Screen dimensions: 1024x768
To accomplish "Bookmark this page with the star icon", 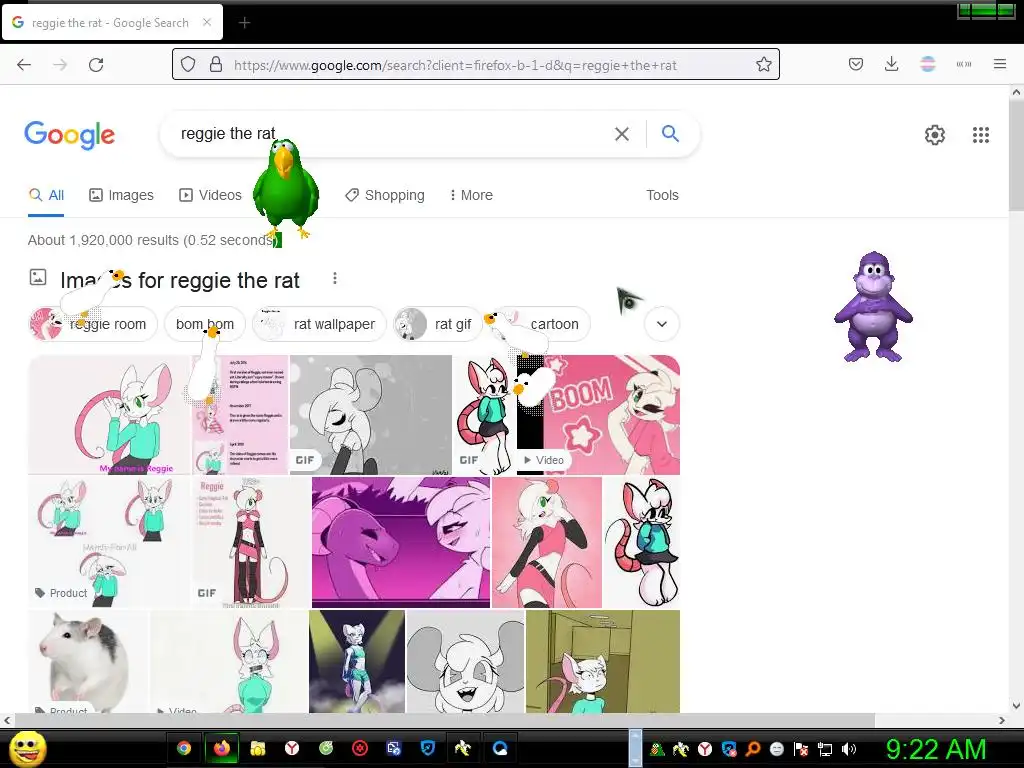I will [763, 65].
